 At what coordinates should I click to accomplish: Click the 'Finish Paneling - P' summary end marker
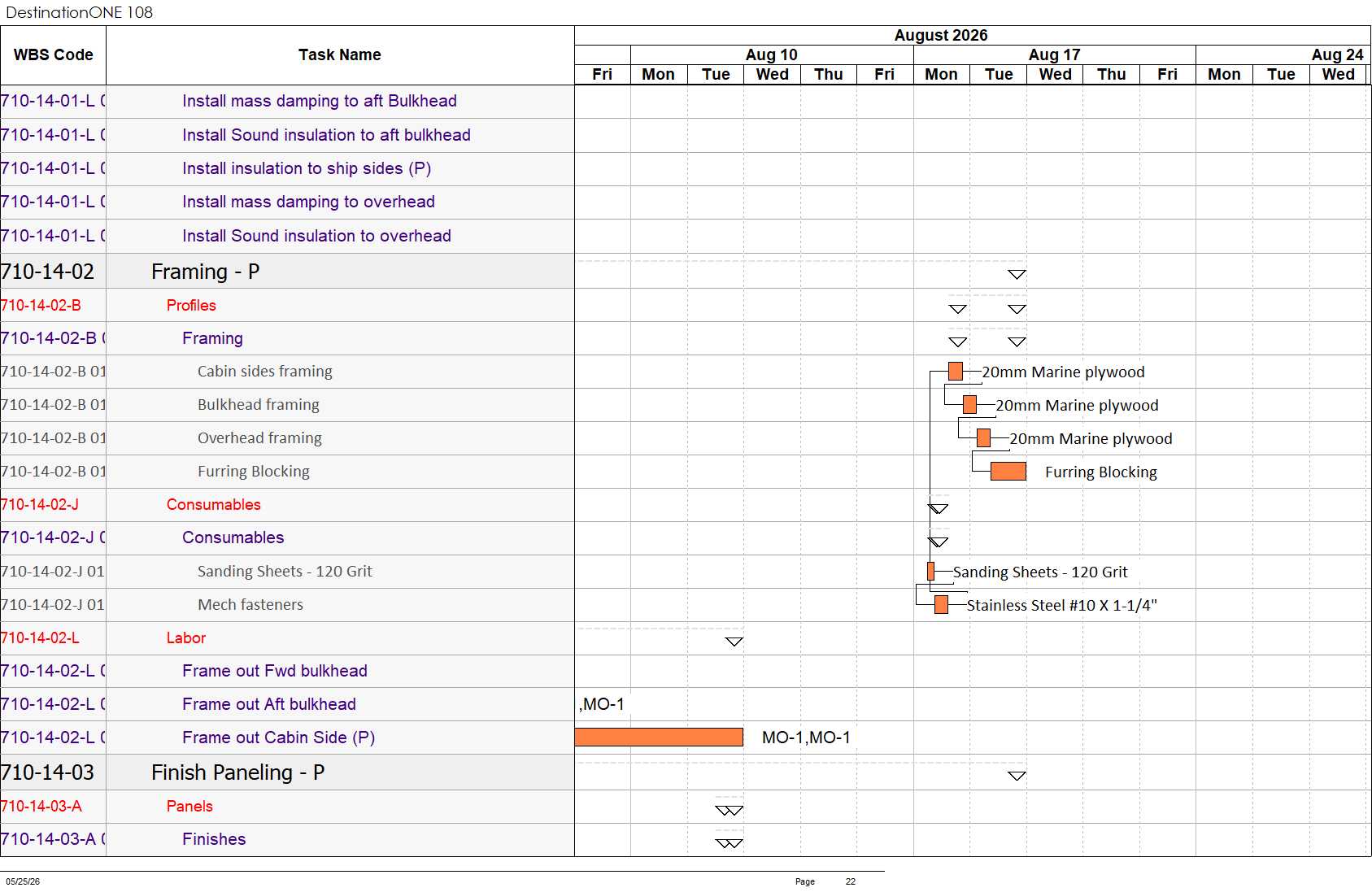pyautogui.click(x=1017, y=776)
